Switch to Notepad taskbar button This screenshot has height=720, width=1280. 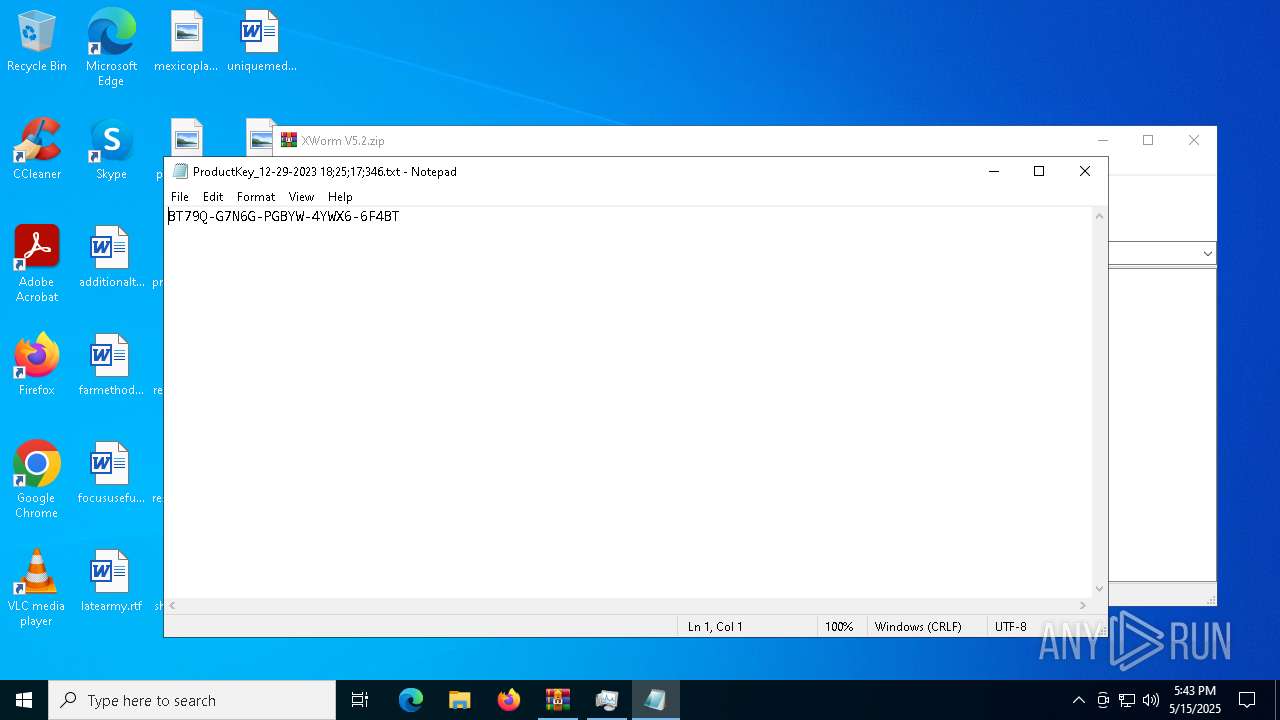tap(656, 700)
